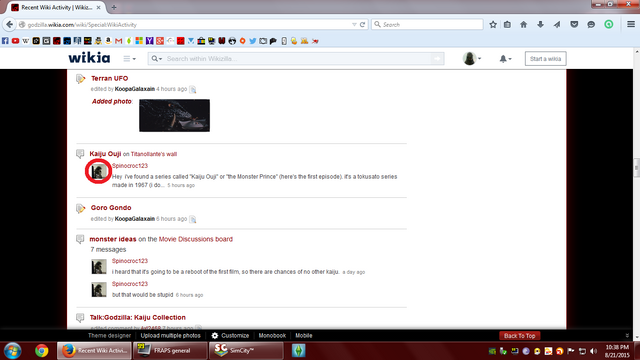Expand the notifications bell dropdown
The height and width of the screenshot is (360, 640).
point(505,59)
